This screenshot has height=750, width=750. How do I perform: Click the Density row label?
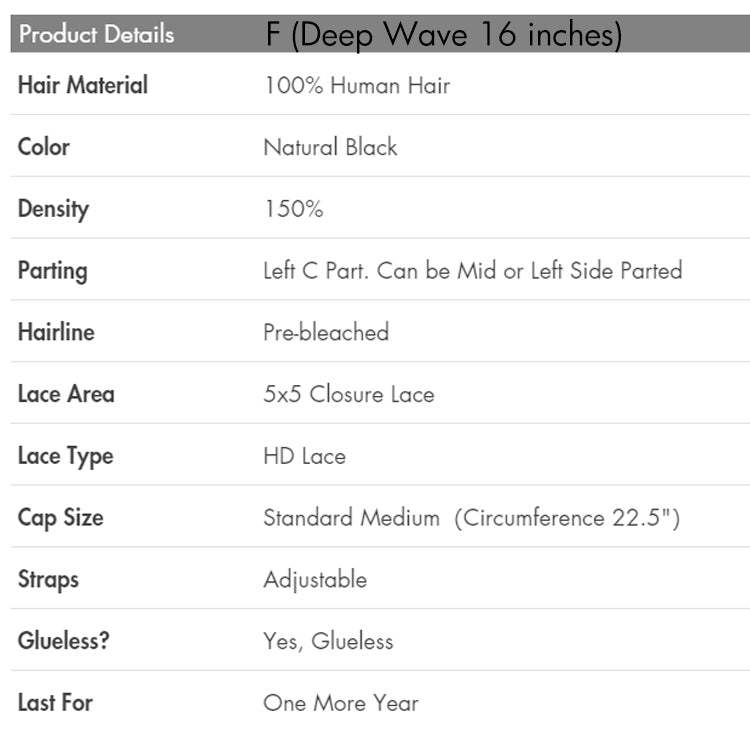[x=53, y=209]
